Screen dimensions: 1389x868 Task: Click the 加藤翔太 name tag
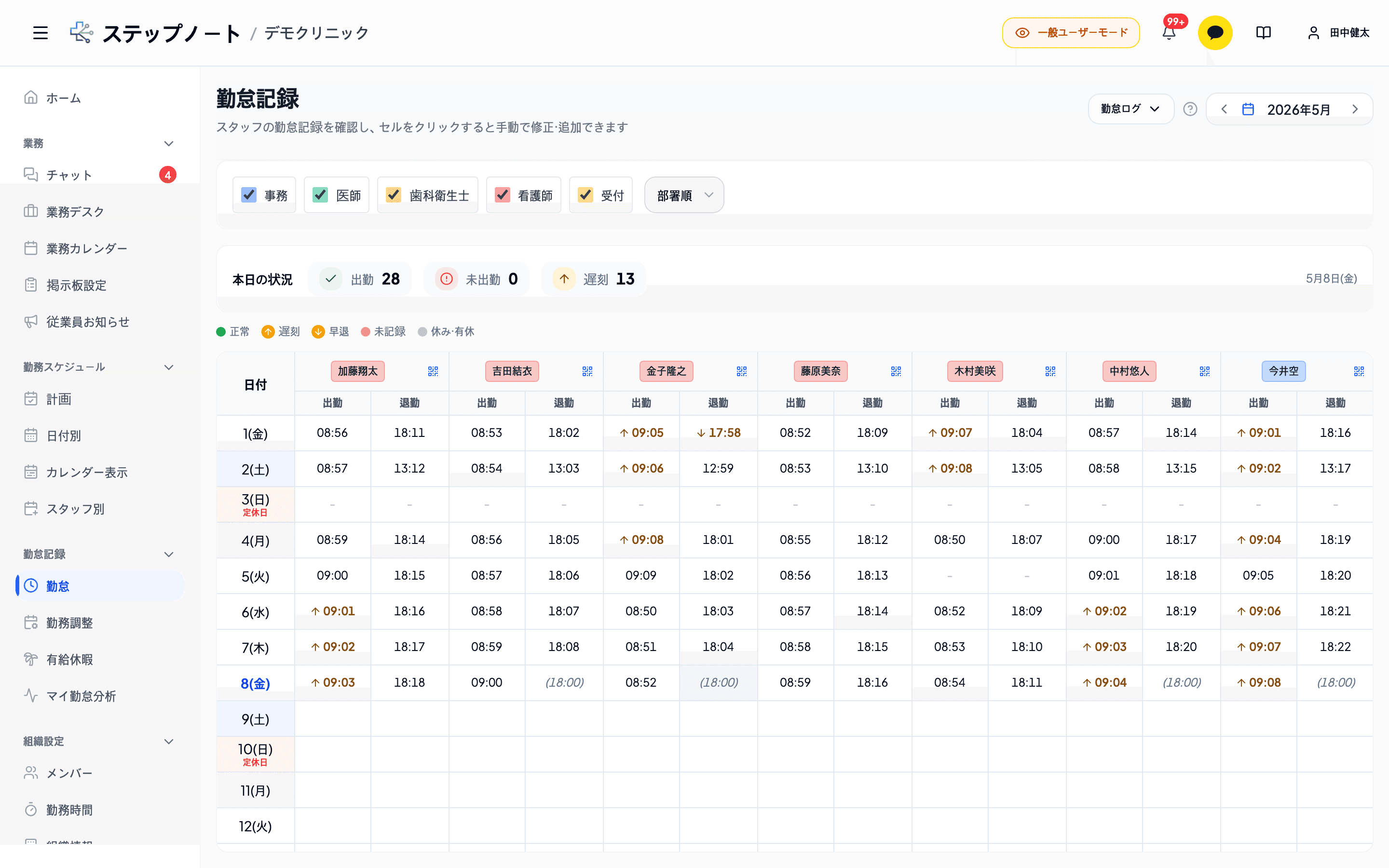point(357,371)
